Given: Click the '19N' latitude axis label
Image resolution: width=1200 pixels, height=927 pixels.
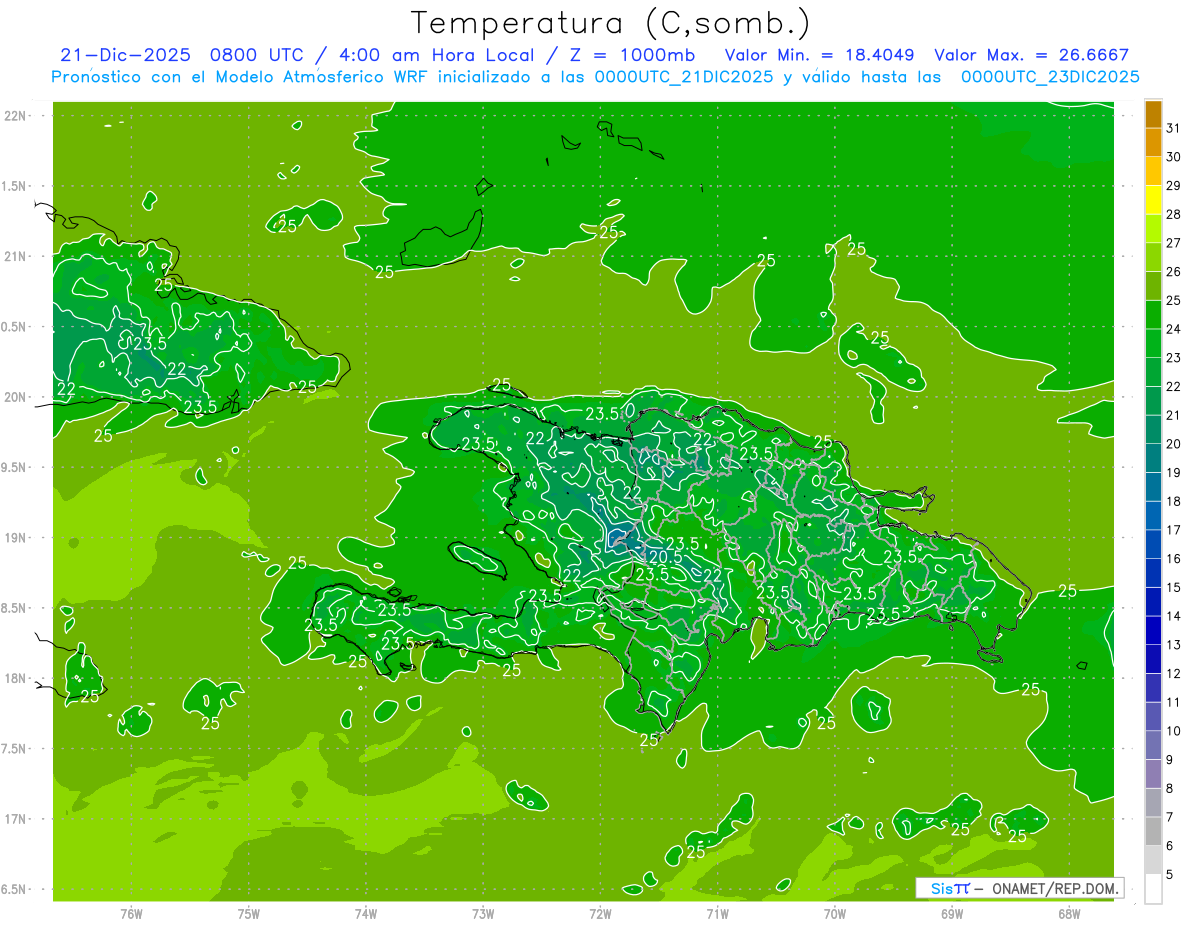Looking at the screenshot, I should (15, 538).
